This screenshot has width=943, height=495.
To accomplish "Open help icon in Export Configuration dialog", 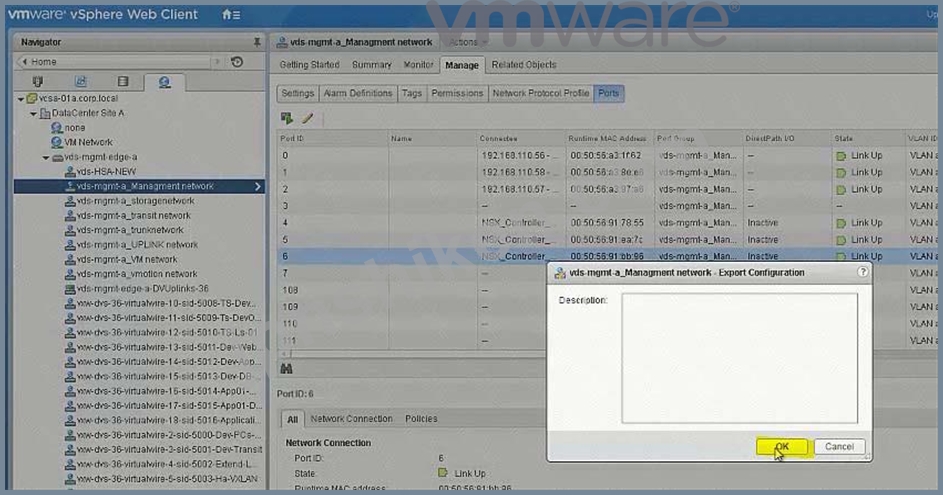I will [x=862, y=272].
